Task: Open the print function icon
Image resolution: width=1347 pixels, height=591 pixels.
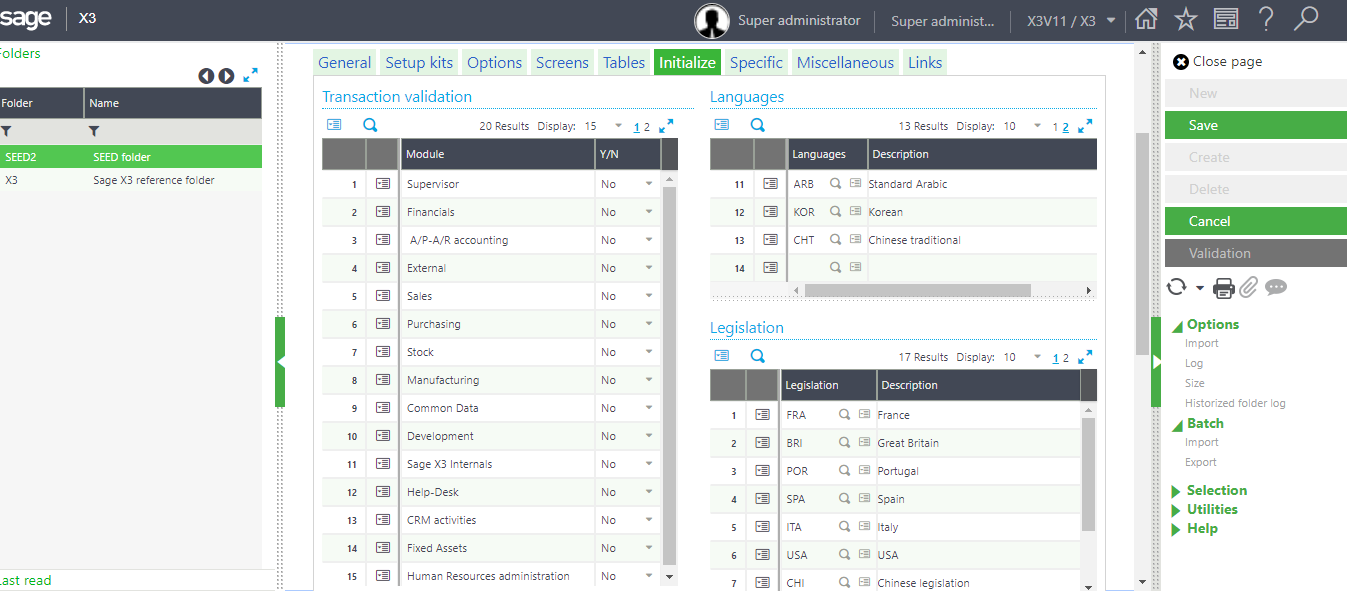Action: click(x=1224, y=287)
